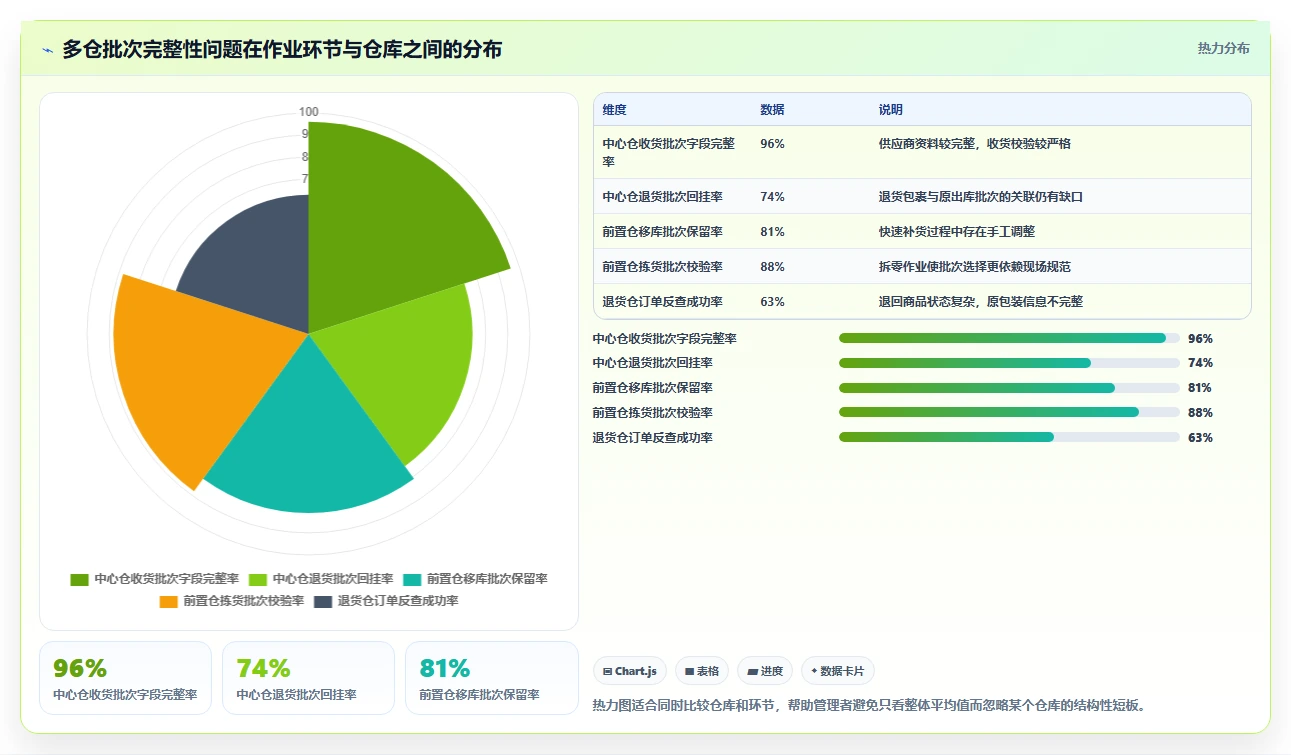Select the Chart.js chip
This screenshot has height=755, width=1291.
(630, 671)
